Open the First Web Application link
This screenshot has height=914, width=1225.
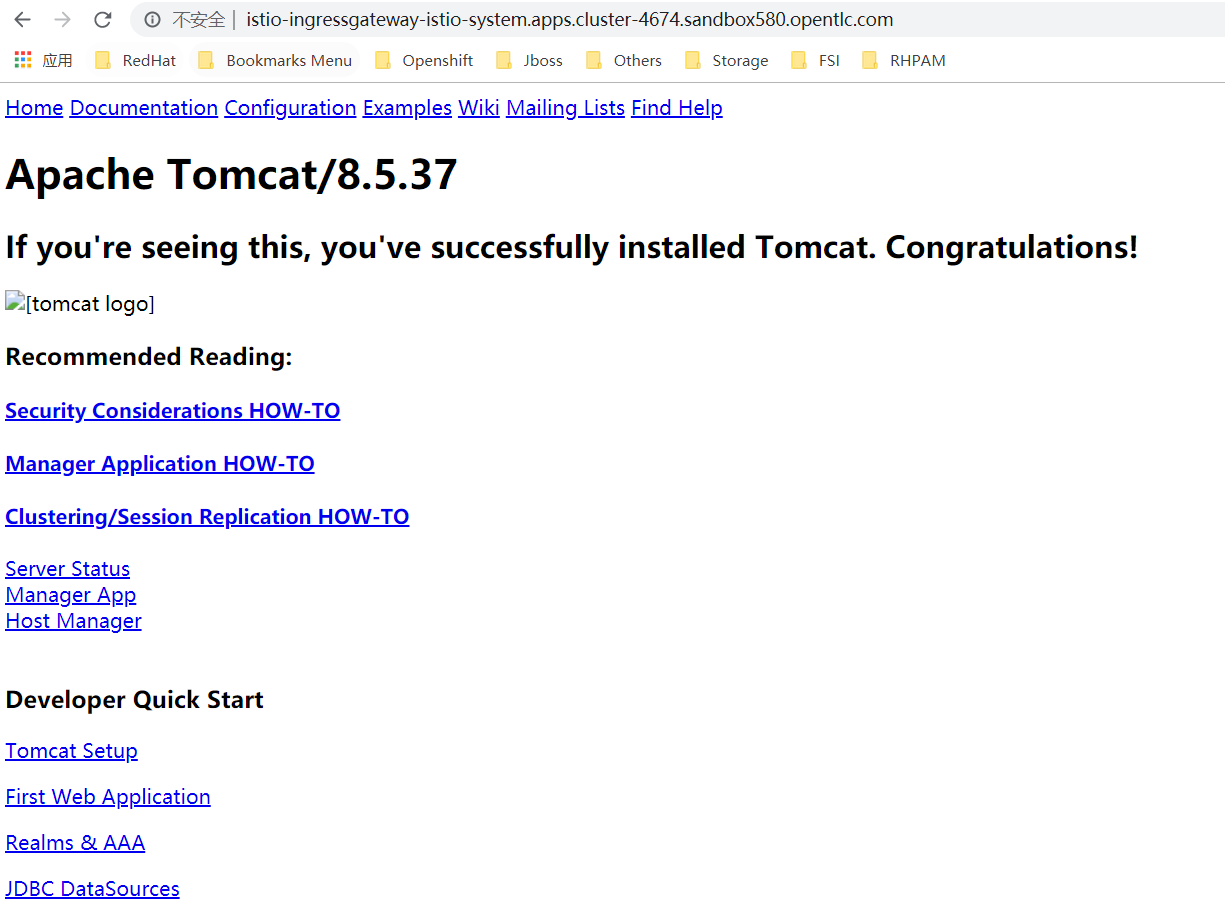[x=108, y=797]
